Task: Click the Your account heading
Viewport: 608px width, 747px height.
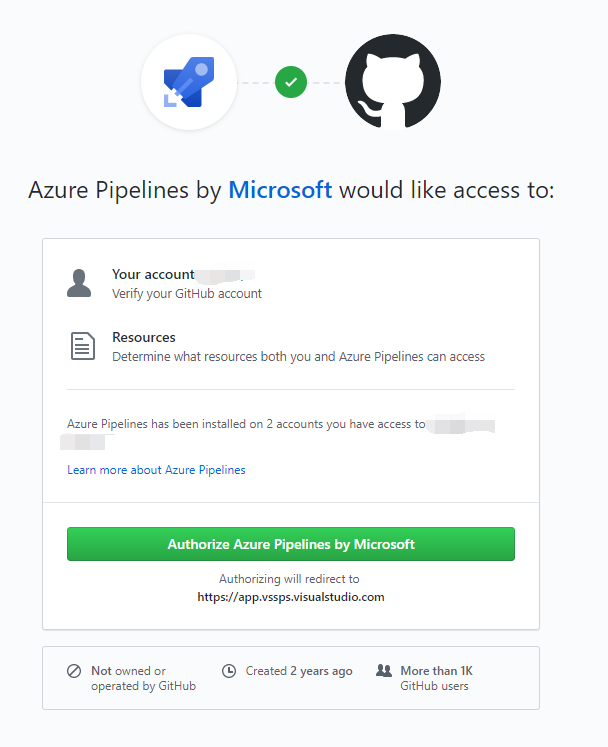Action: 153,274
